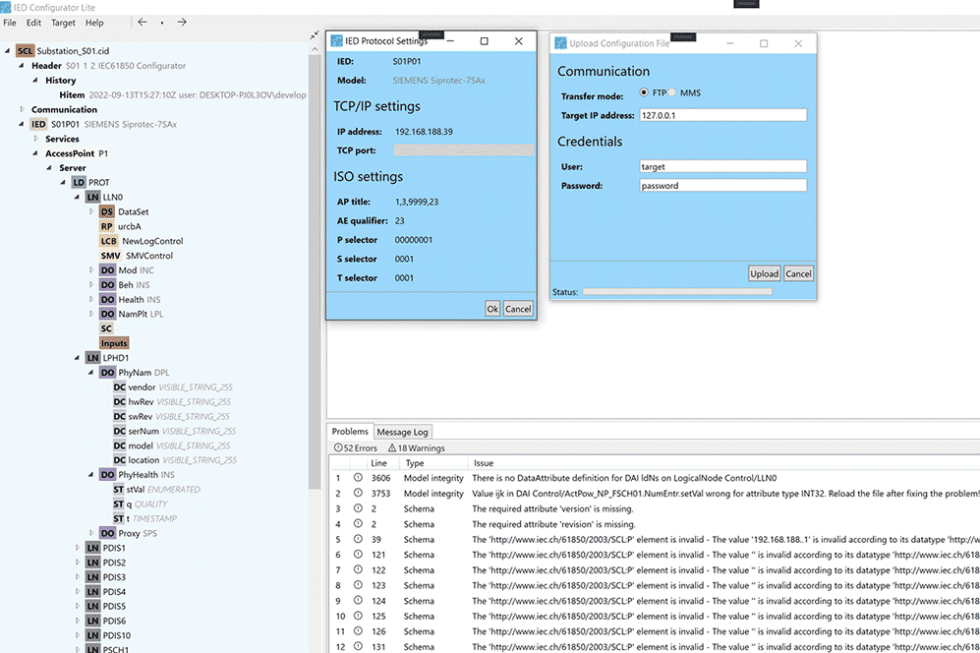Click the Upload button
This screenshot has width=980, height=653.
pos(764,273)
